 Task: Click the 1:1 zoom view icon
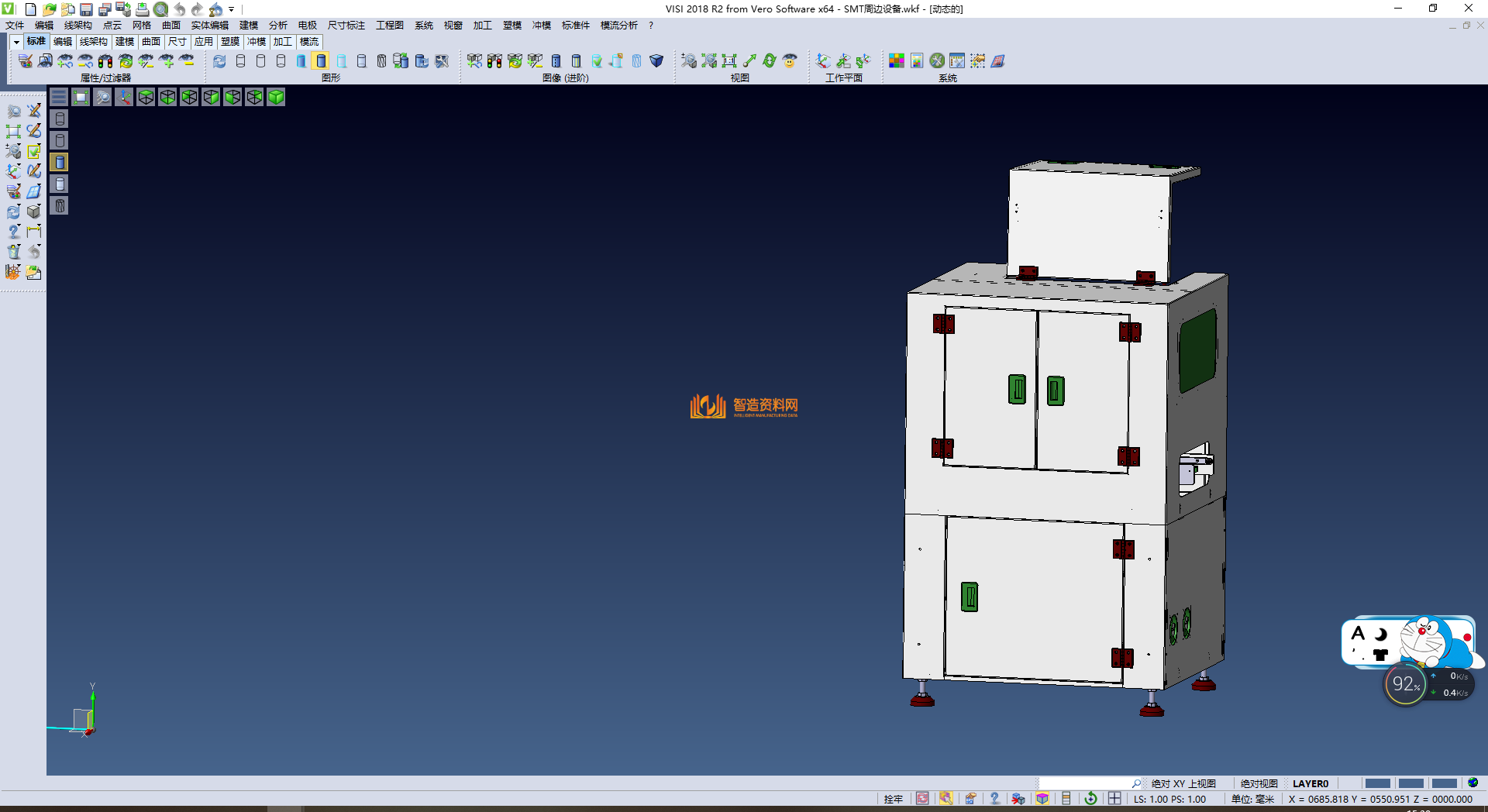point(728,61)
